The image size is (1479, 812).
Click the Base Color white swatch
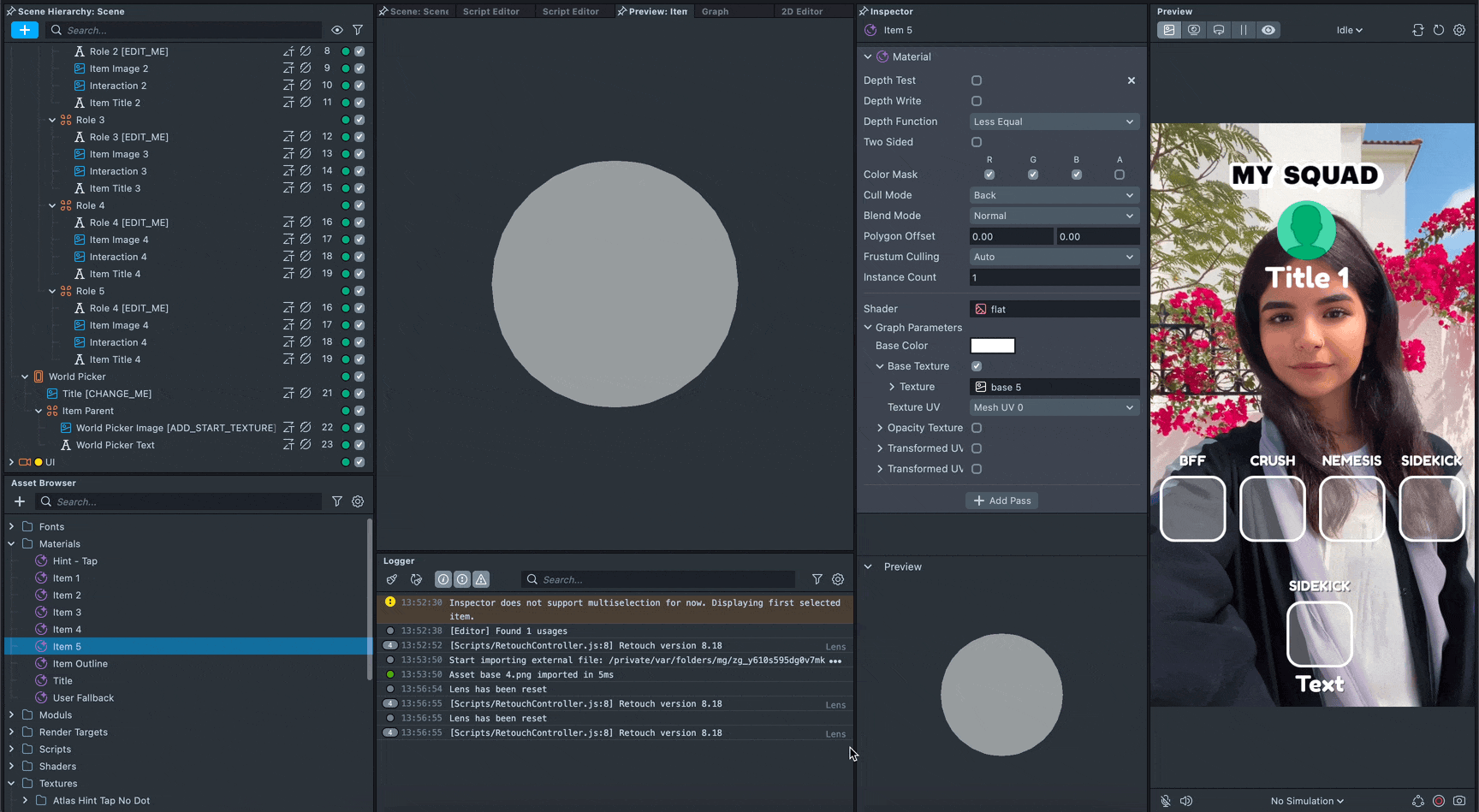[993, 346]
